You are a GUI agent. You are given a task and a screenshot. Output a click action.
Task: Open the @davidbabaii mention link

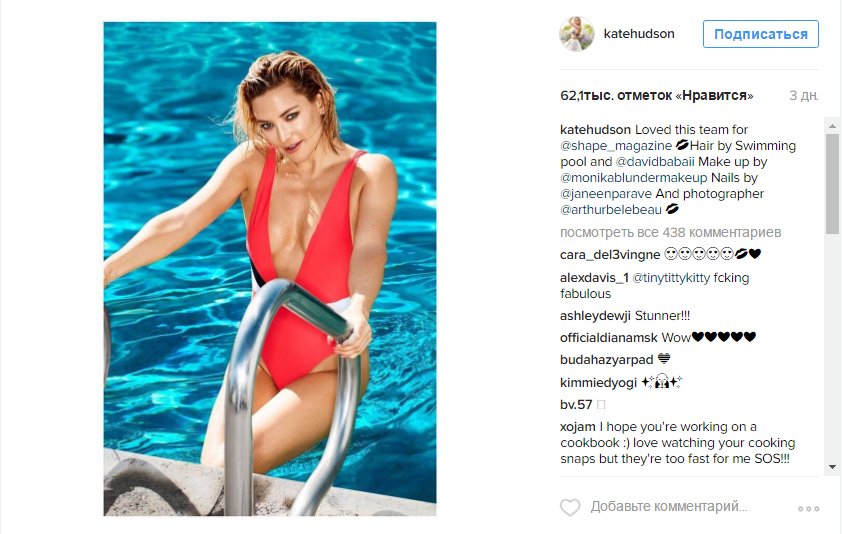[x=655, y=162]
